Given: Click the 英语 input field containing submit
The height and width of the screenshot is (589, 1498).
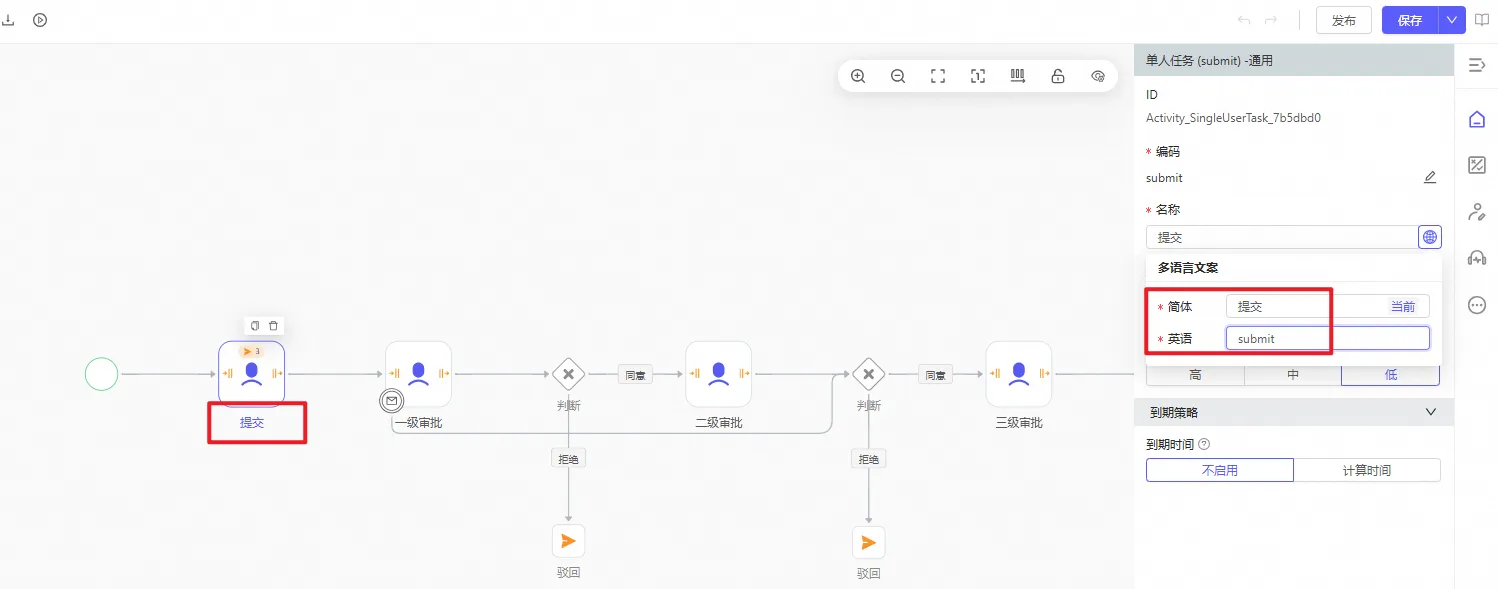Looking at the screenshot, I should coord(1327,339).
